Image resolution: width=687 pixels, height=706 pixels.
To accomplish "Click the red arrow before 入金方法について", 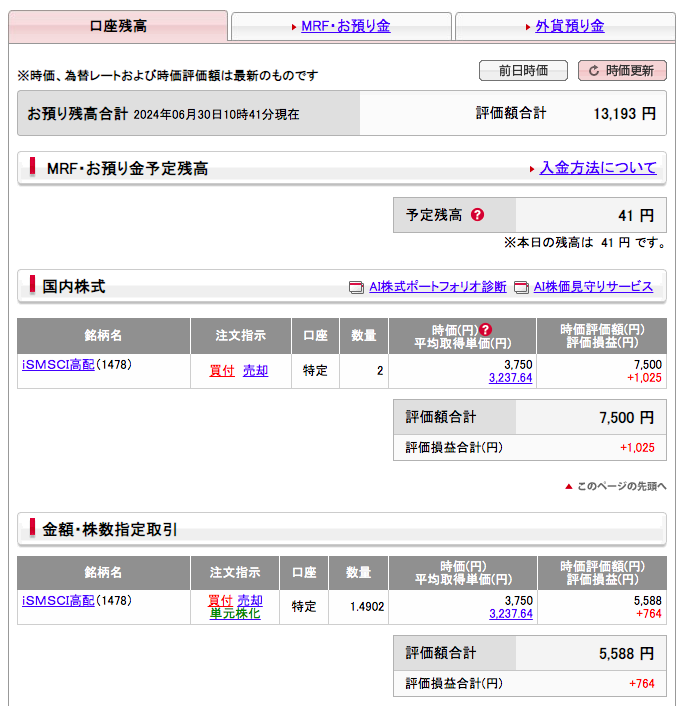I will coord(532,169).
